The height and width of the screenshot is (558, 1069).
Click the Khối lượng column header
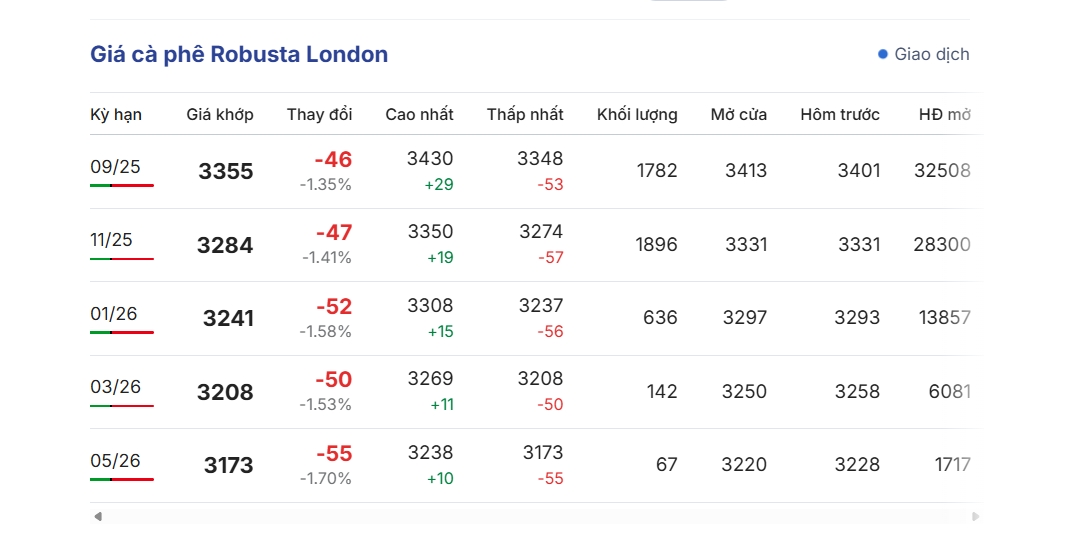pos(637,115)
